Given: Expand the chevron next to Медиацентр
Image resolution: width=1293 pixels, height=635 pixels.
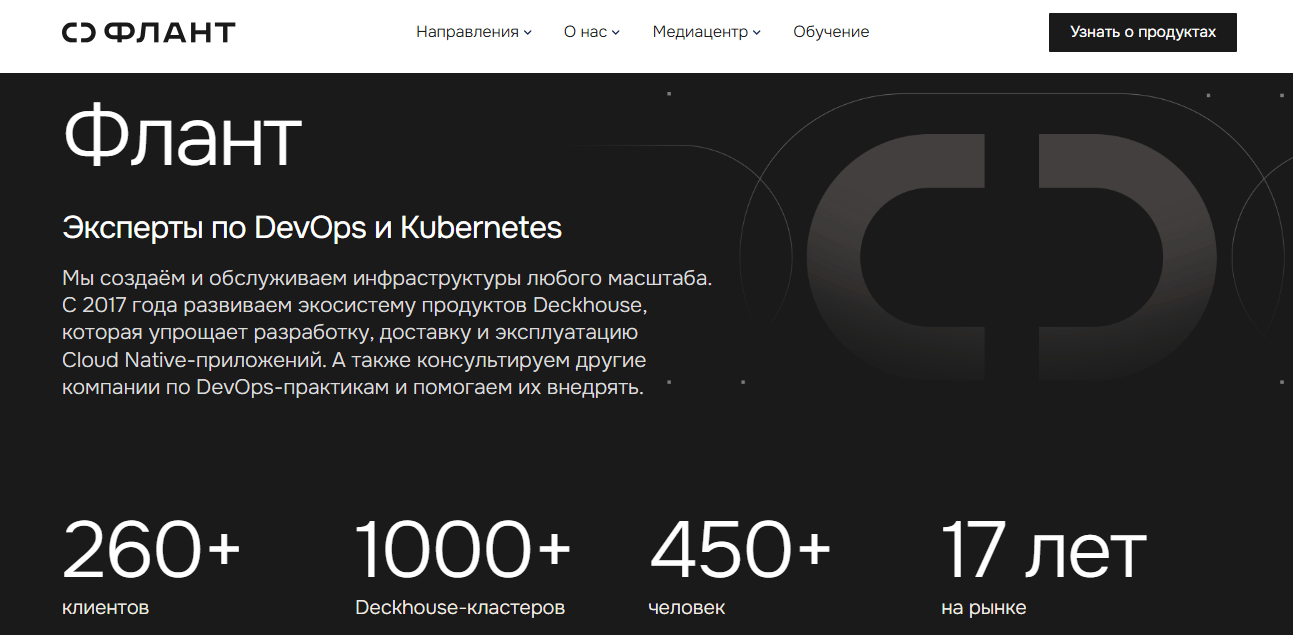Looking at the screenshot, I should tap(757, 32).
